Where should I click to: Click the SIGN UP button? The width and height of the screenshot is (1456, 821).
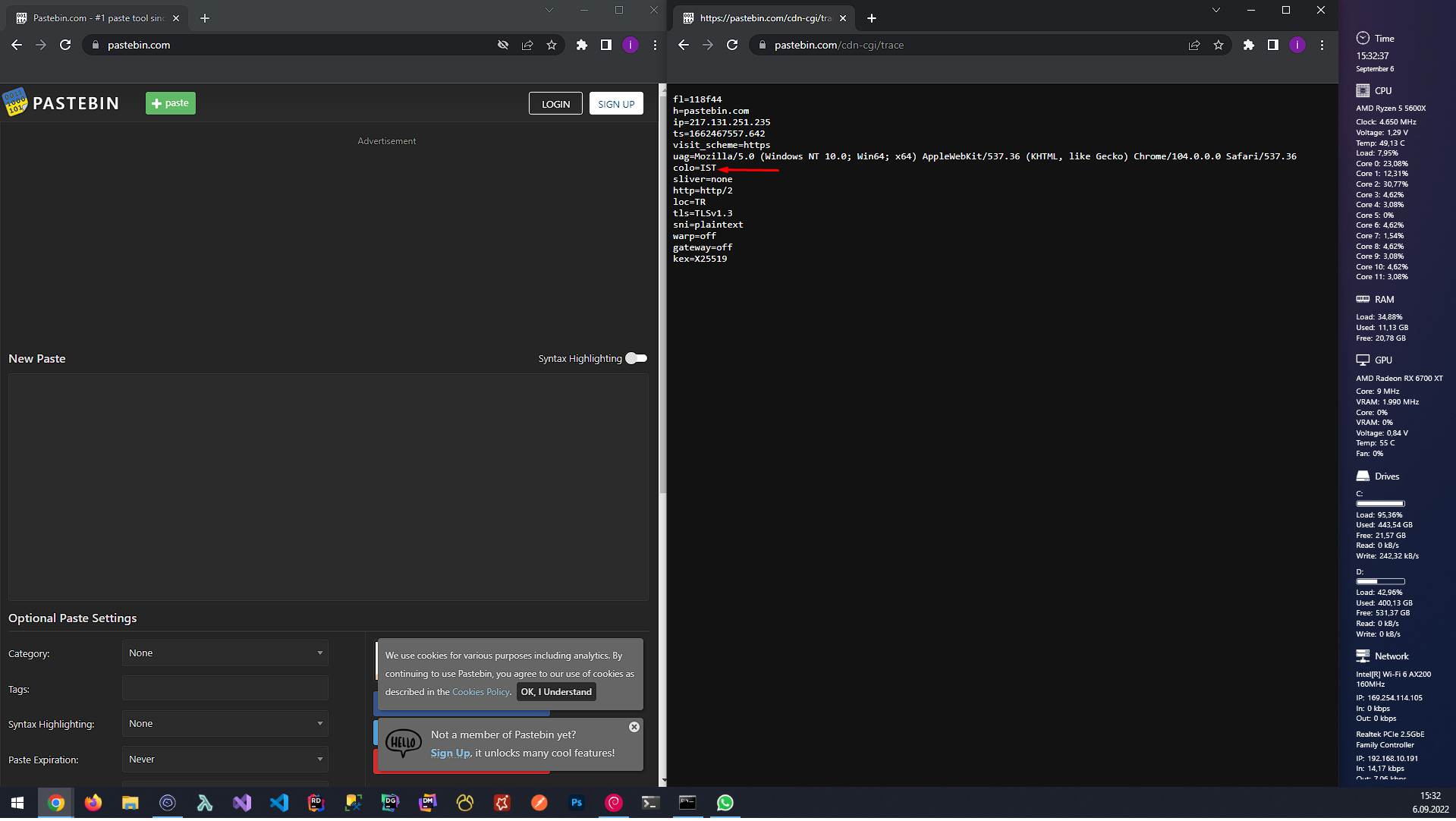pyautogui.click(x=616, y=104)
